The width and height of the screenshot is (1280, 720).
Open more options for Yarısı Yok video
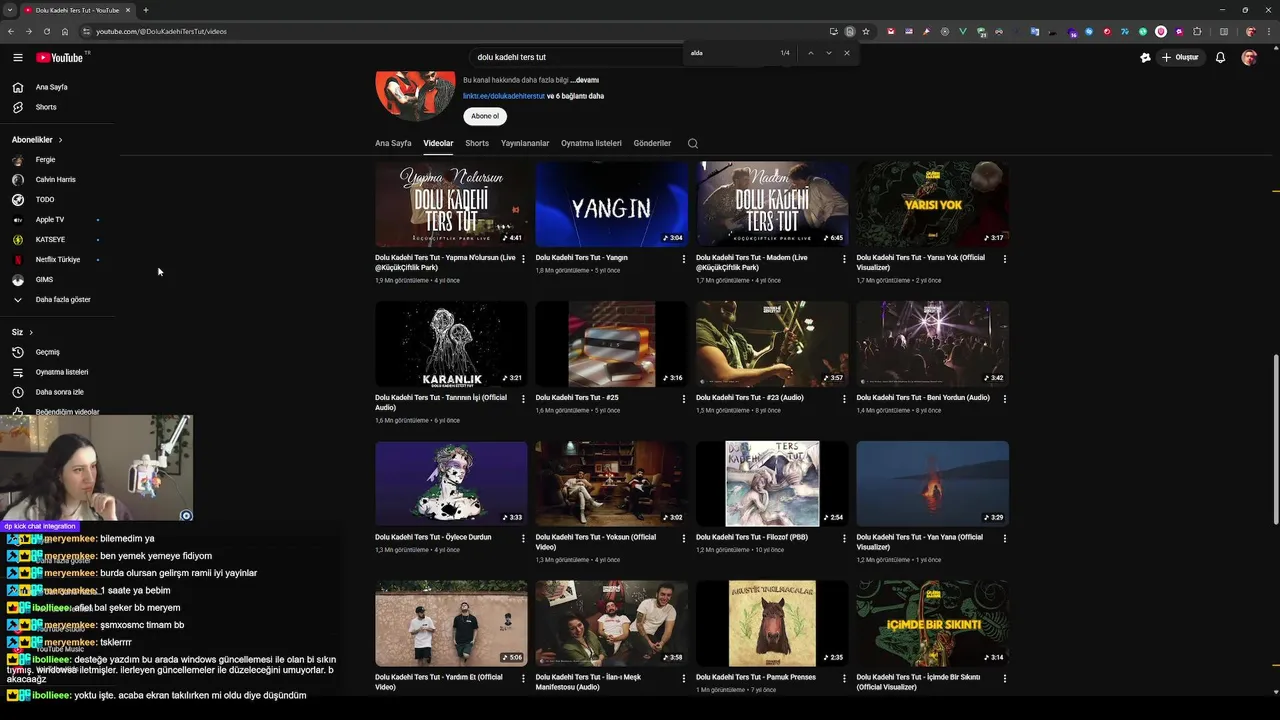[1005, 259]
